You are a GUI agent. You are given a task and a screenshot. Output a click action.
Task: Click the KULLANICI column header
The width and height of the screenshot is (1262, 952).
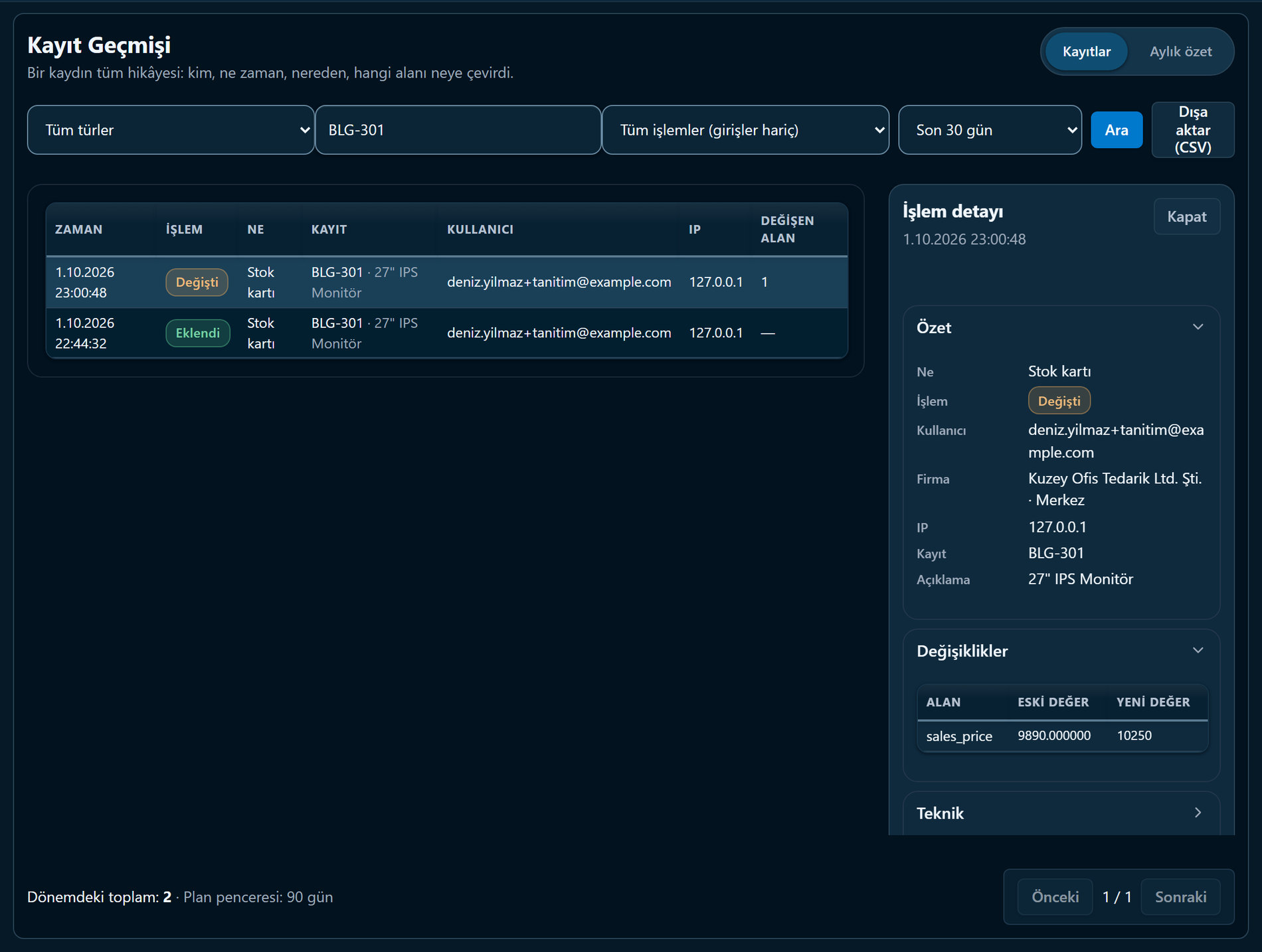click(480, 229)
